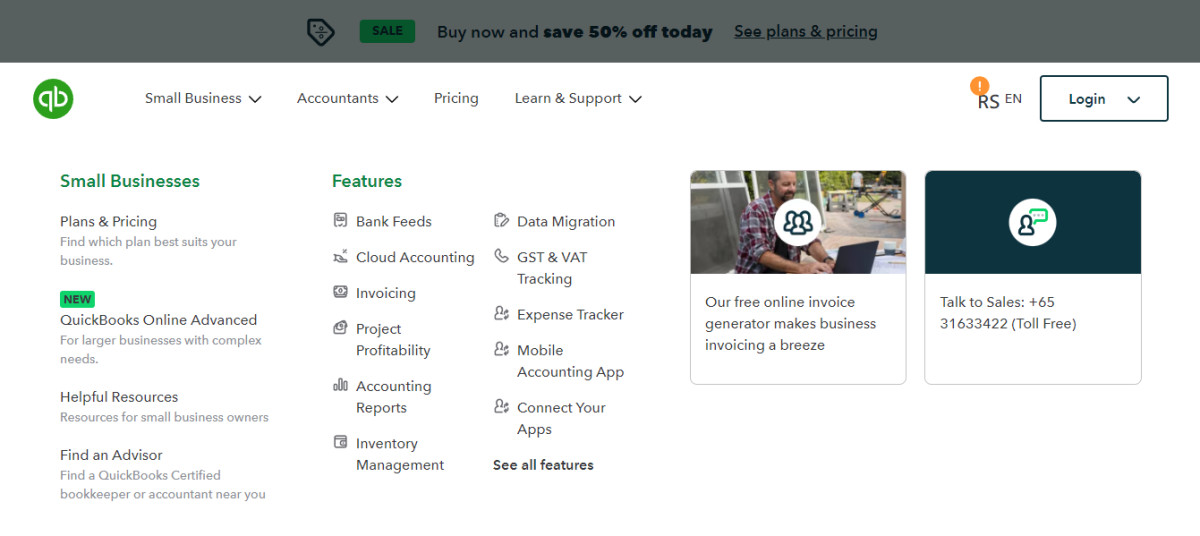
Task: Click 'Find which plan best suits your business.' text
Action: click(148, 251)
